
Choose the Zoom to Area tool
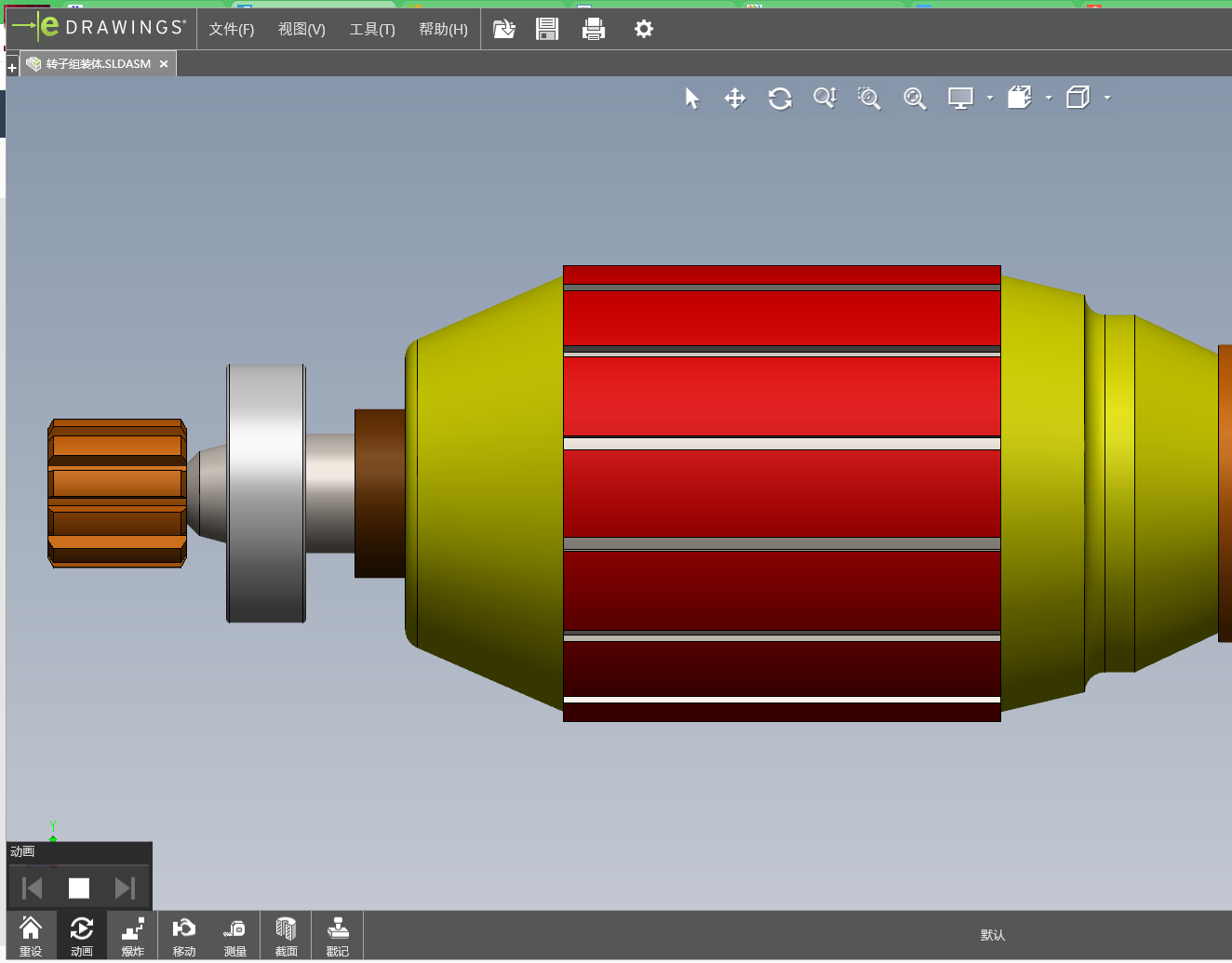(x=869, y=98)
